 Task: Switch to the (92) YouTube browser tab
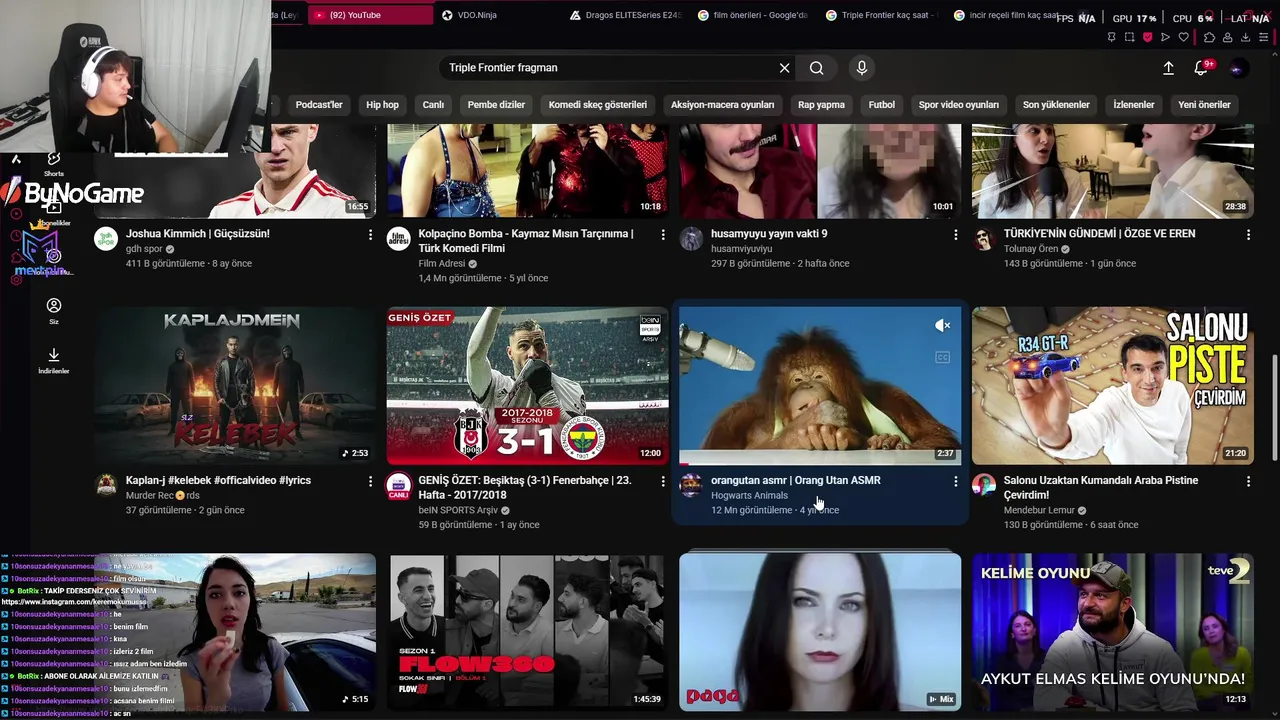pyautogui.click(x=370, y=15)
